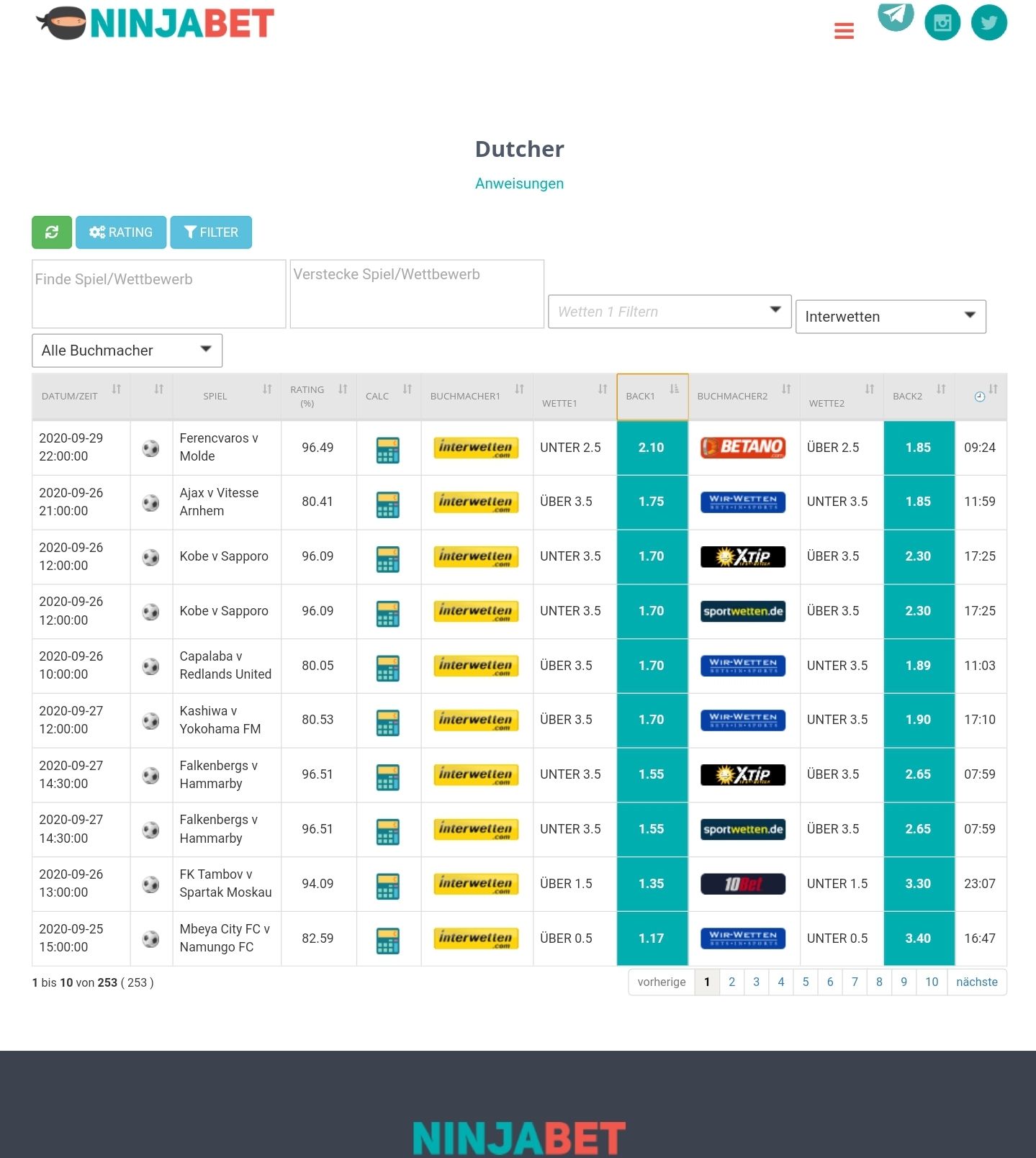The height and width of the screenshot is (1158, 1036).
Task: Open the Twitter profile icon
Action: click(x=989, y=22)
